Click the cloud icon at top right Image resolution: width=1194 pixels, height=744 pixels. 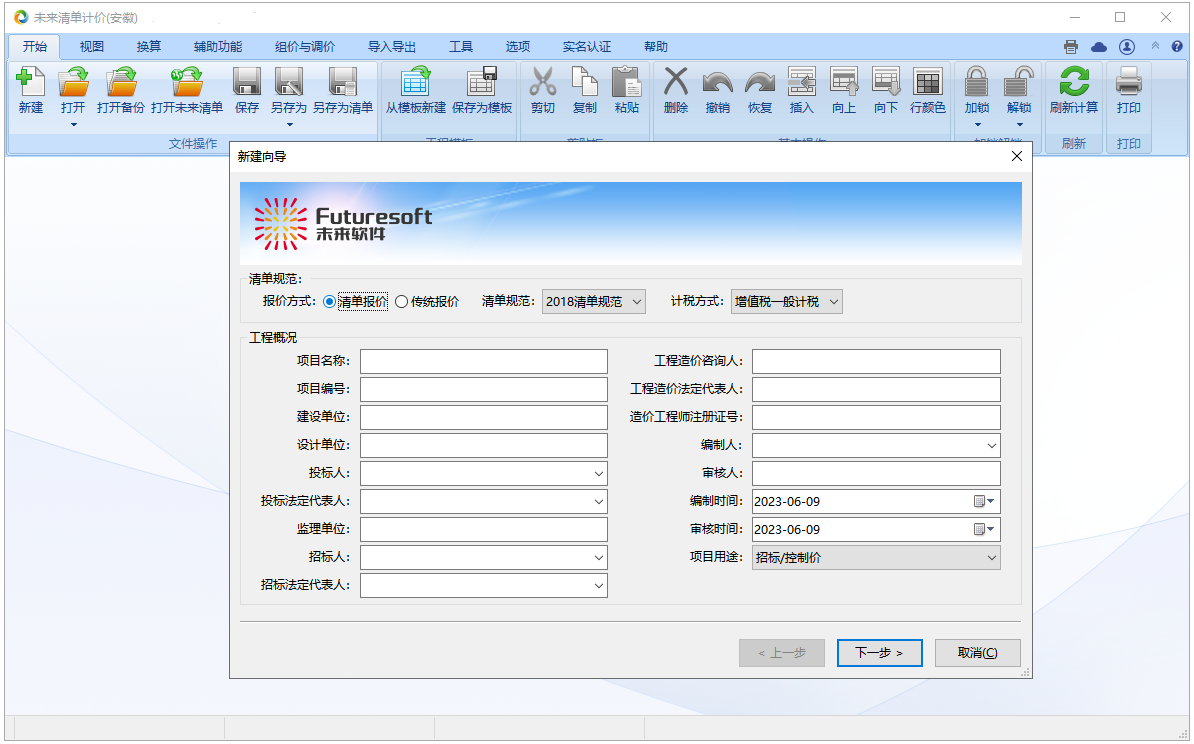click(x=1099, y=46)
